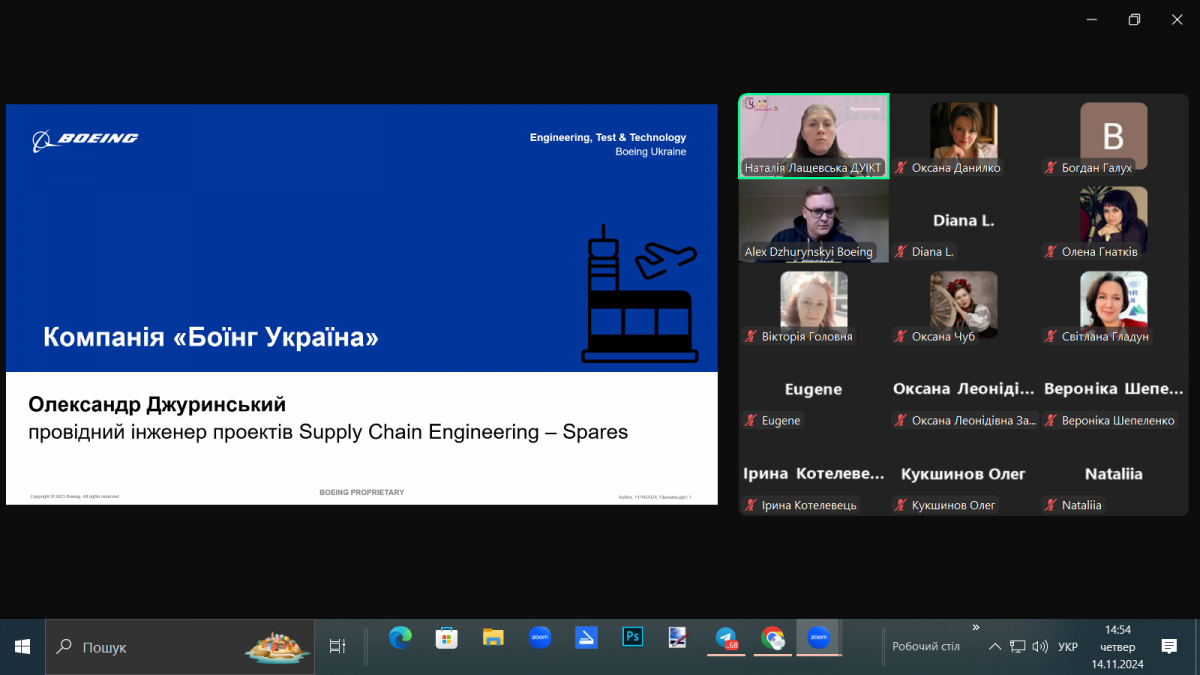The image size is (1200, 675).
Task: Click the УКР language indicator
Action: point(1068,647)
